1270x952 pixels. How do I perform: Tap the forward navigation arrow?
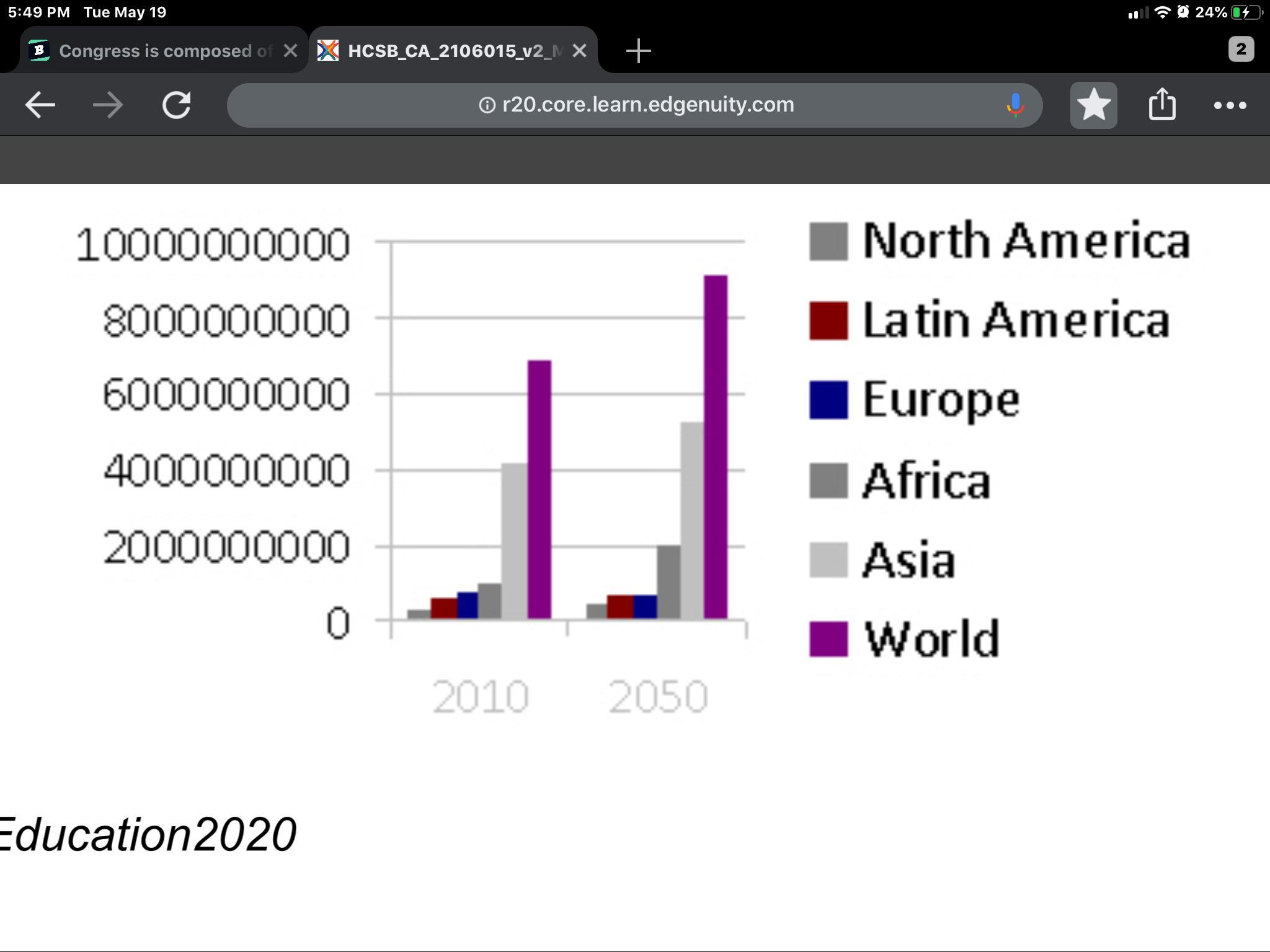click(108, 105)
